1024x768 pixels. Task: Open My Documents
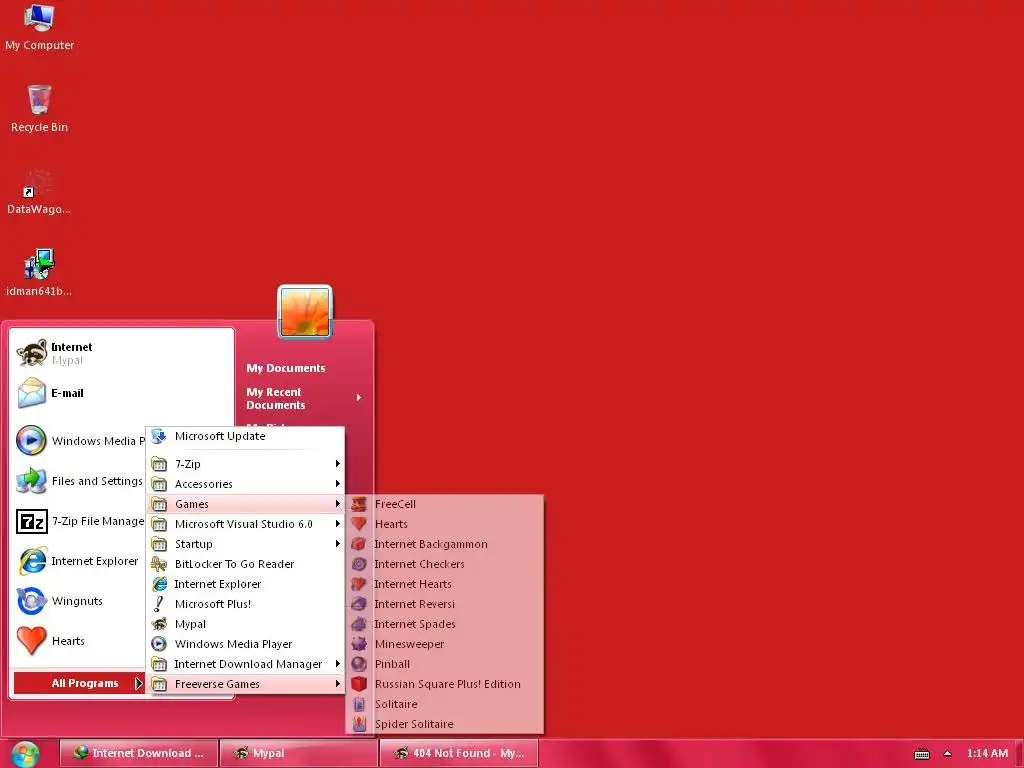click(285, 368)
